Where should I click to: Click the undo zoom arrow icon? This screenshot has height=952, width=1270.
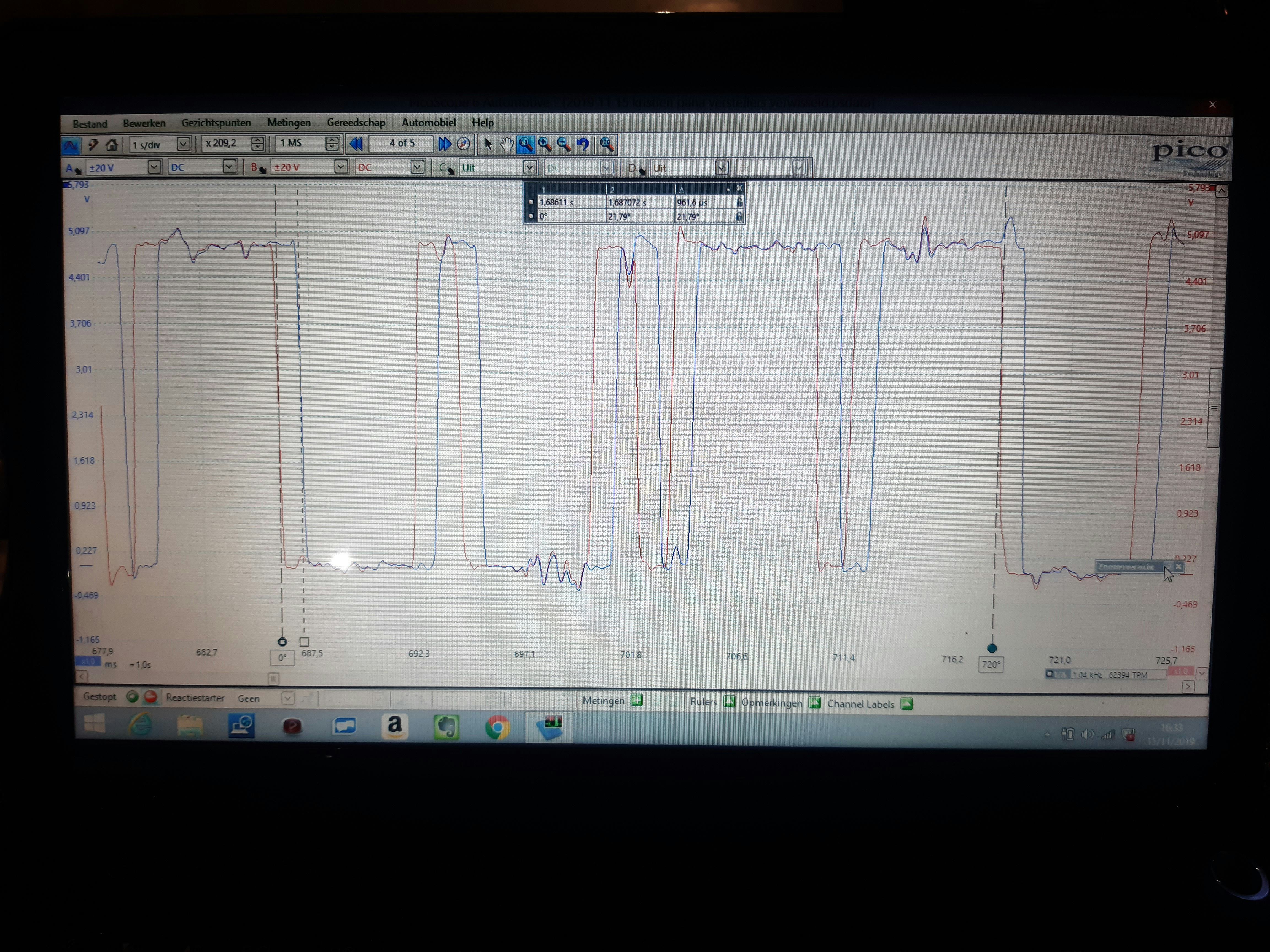[x=583, y=144]
